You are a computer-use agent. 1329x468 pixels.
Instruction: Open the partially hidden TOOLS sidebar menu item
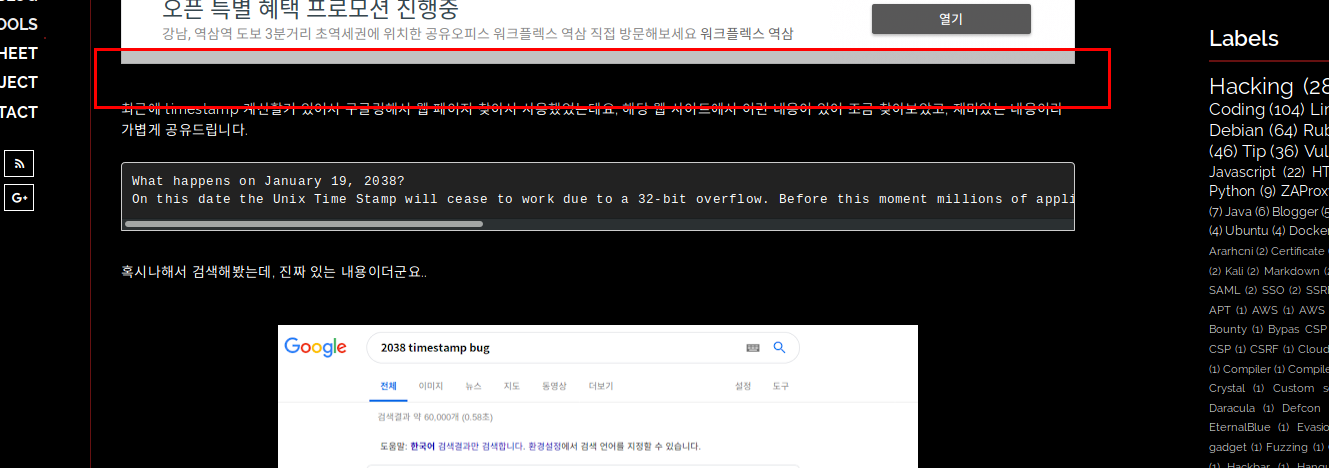(19, 24)
